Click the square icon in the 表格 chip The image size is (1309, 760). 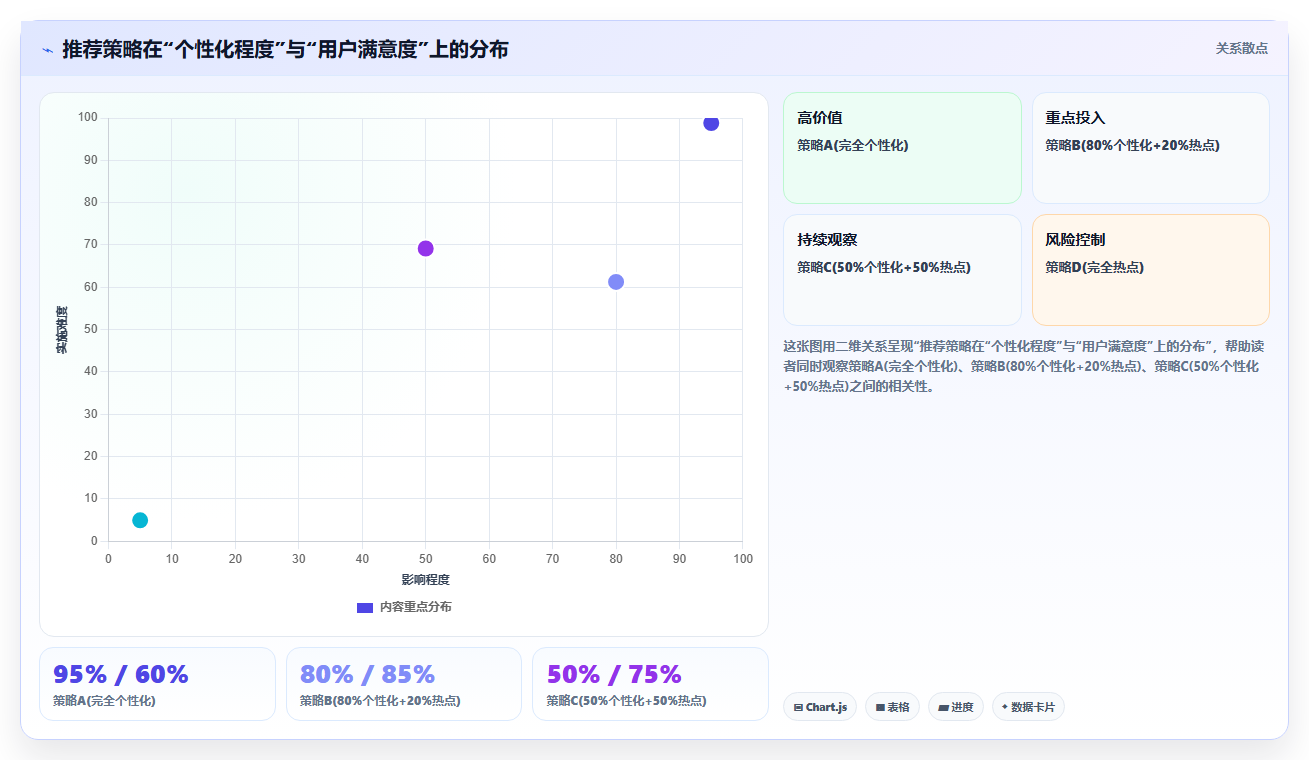(x=880, y=707)
